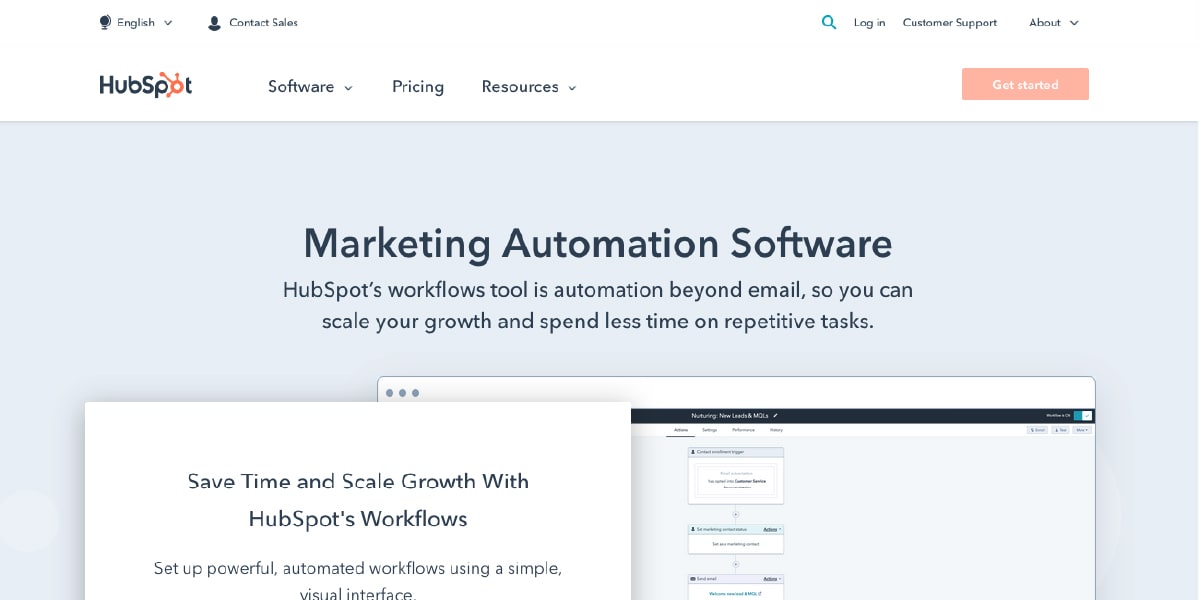Switch to the Actions tab in workflow
Viewport: 1200px width, 600px height.
click(681, 430)
